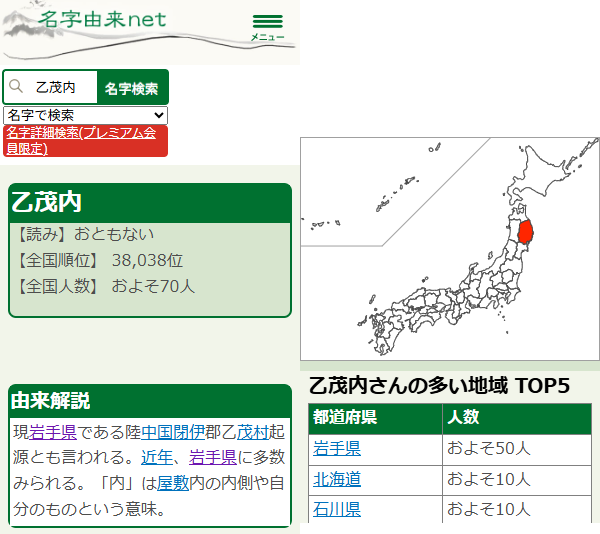Select 北海道 in the TOP5 table
This screenshot has height=534, width=600.
tap(337, 479)
